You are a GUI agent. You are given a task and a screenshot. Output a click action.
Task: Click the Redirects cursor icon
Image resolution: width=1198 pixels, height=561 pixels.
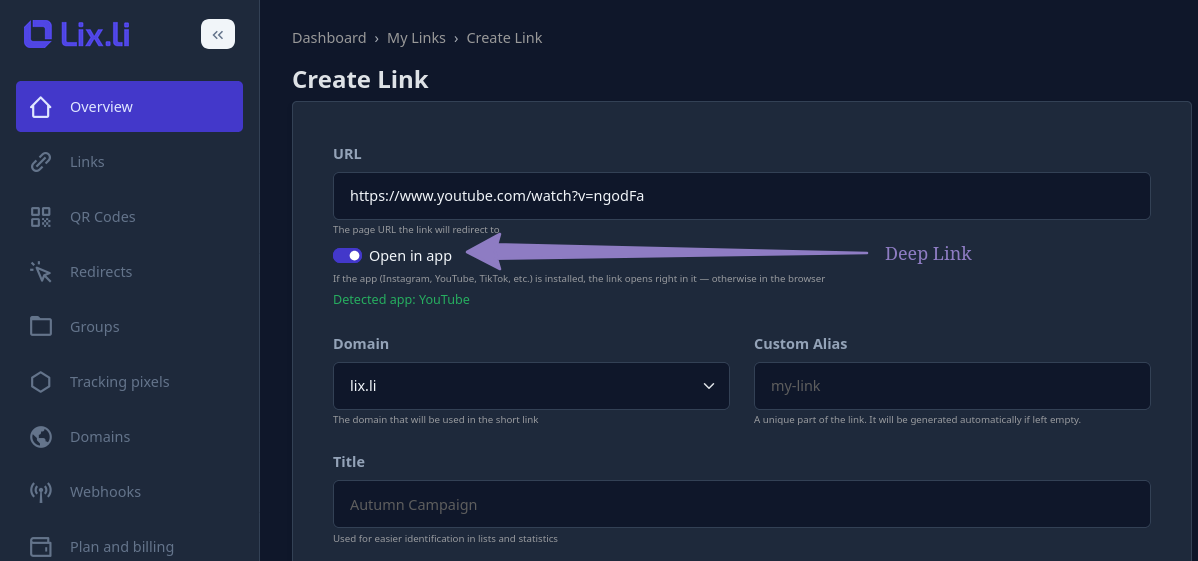(40, 272)
